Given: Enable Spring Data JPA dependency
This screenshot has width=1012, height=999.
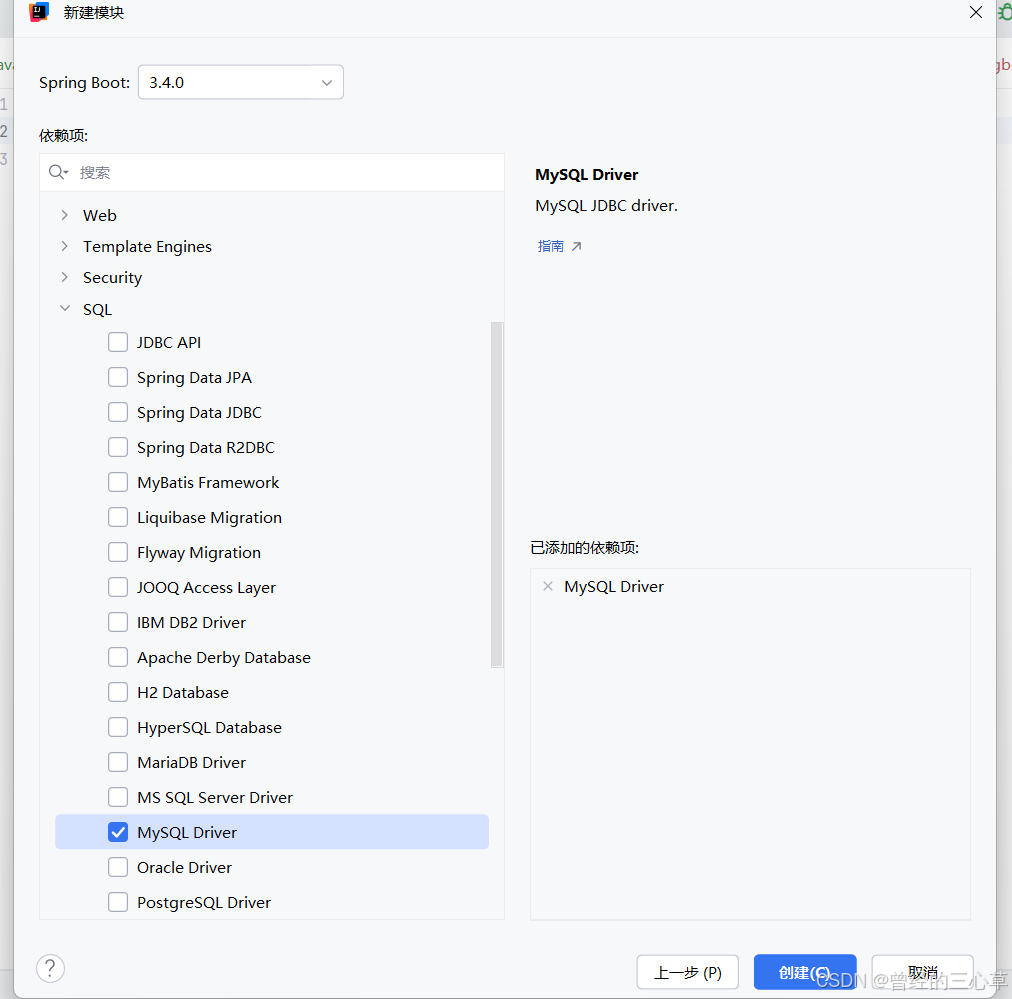Looking at the screenshot, I should click(118, 377).
